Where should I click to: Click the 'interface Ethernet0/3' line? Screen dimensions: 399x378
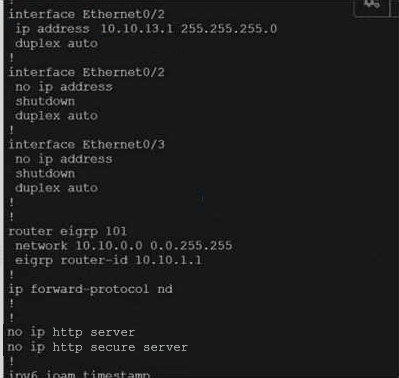click(86, 145)
